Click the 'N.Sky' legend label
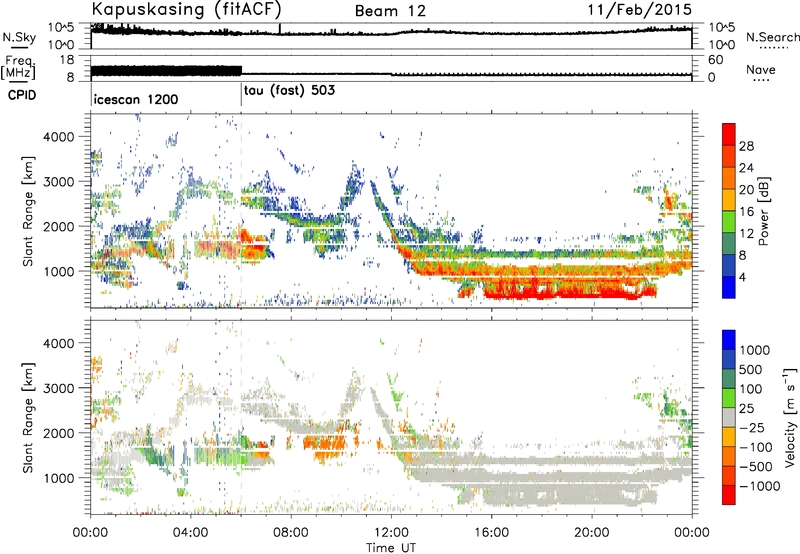800x554 pixels. pos(19,37)
